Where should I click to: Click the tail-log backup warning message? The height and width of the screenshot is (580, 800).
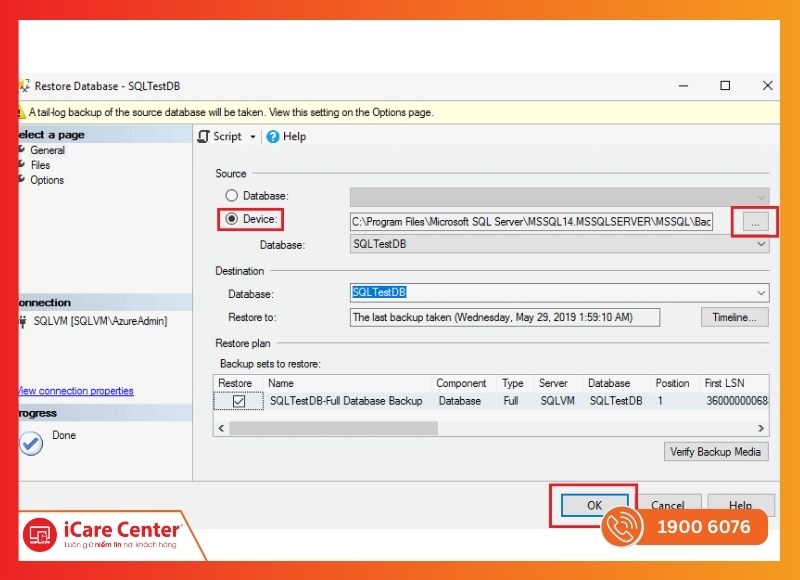(231, 112)
